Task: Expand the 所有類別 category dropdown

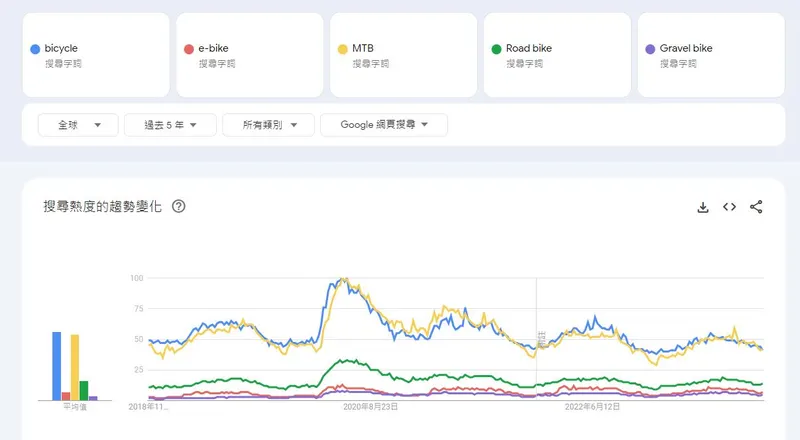Action: 263,125
